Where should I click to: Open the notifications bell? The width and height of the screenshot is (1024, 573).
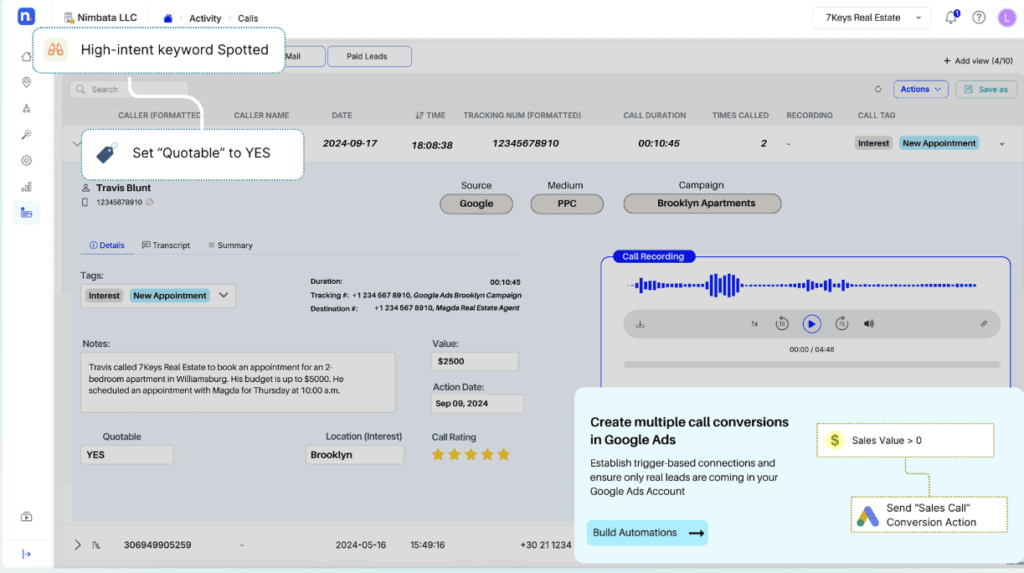point(951,17)
